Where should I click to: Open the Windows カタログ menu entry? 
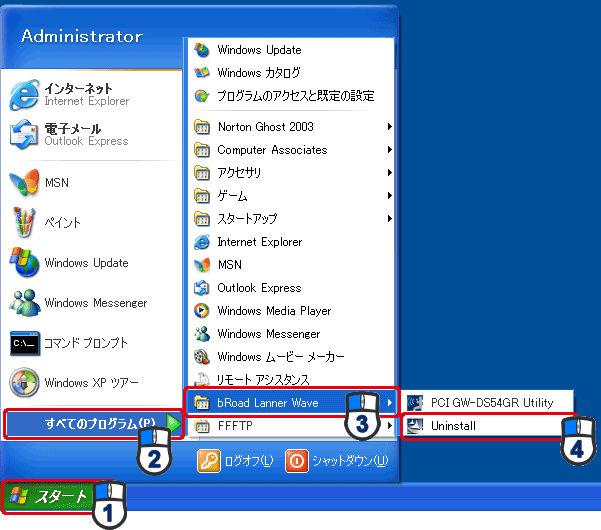point(291,73)
